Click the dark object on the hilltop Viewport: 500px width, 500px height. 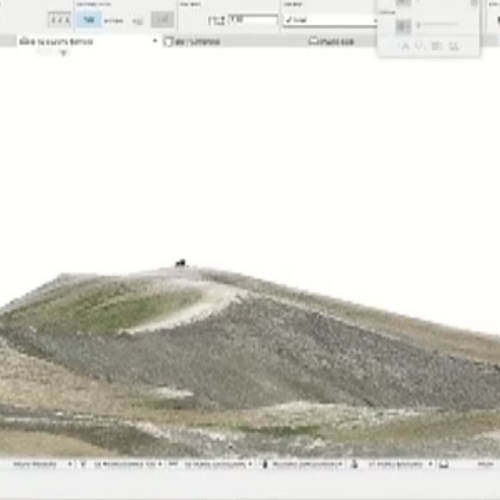coord(180,263)
